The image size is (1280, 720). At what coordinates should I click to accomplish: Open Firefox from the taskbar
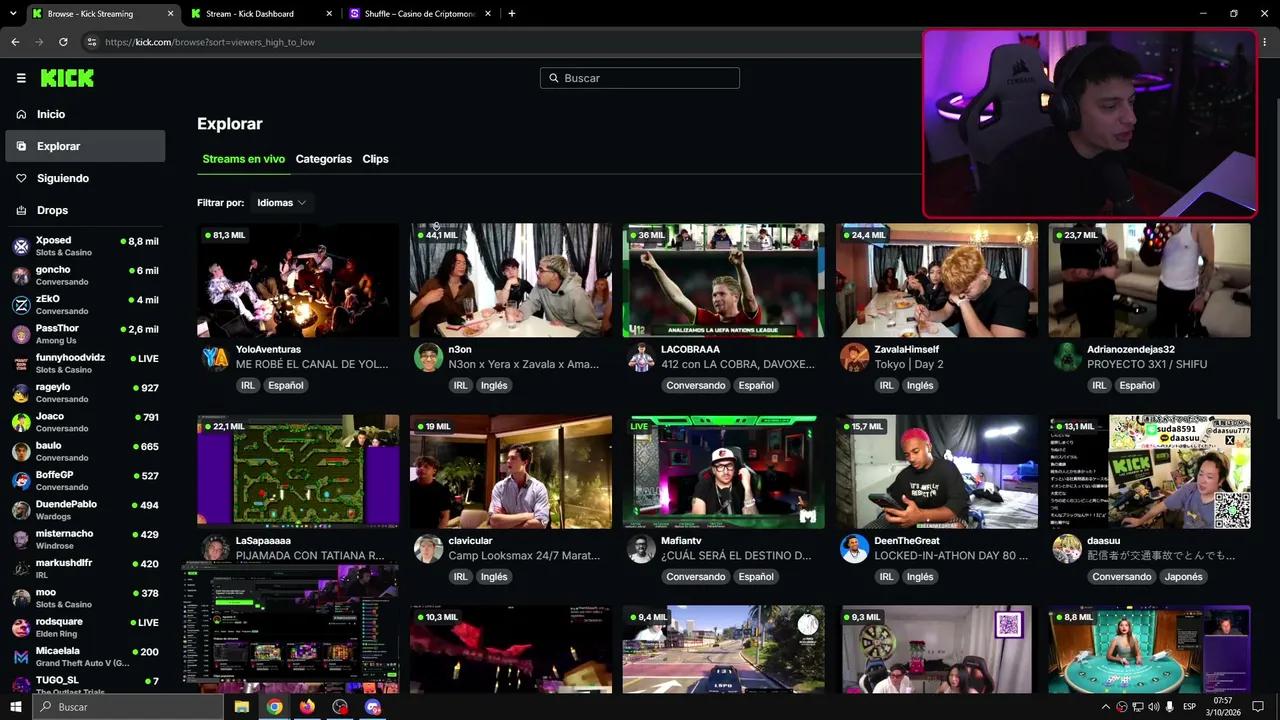(307, 707)
